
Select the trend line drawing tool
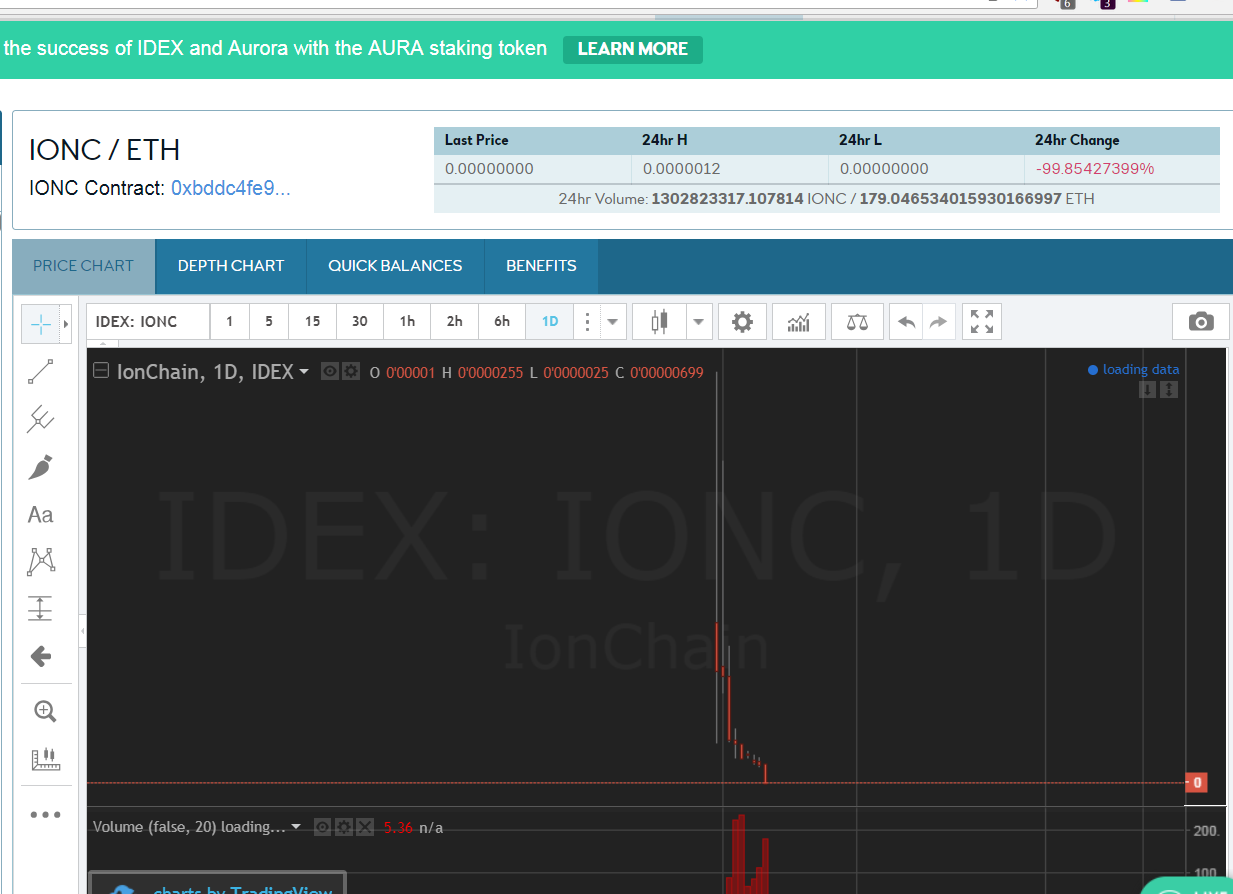pyautogui.click(x=41, y=372)
